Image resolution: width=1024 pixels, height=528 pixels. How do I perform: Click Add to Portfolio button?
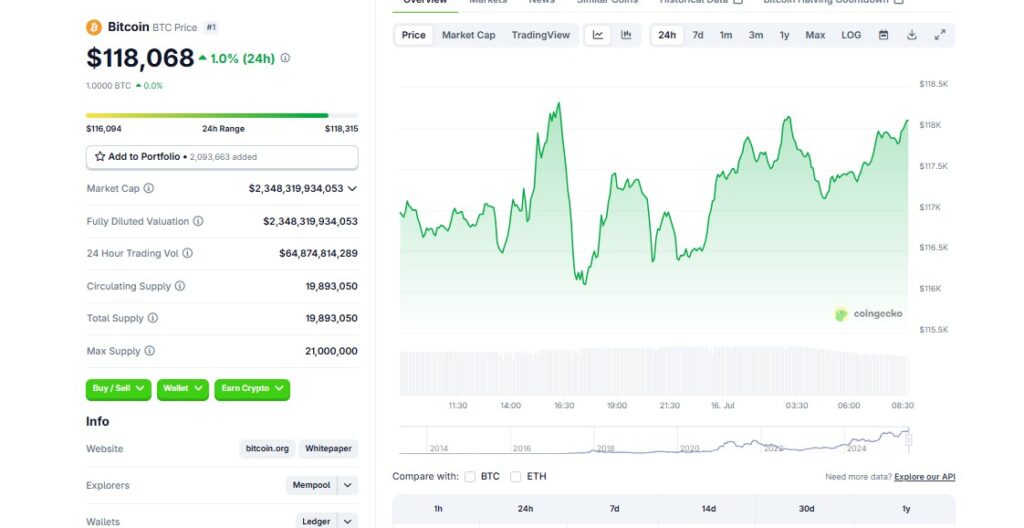point(222,157)
